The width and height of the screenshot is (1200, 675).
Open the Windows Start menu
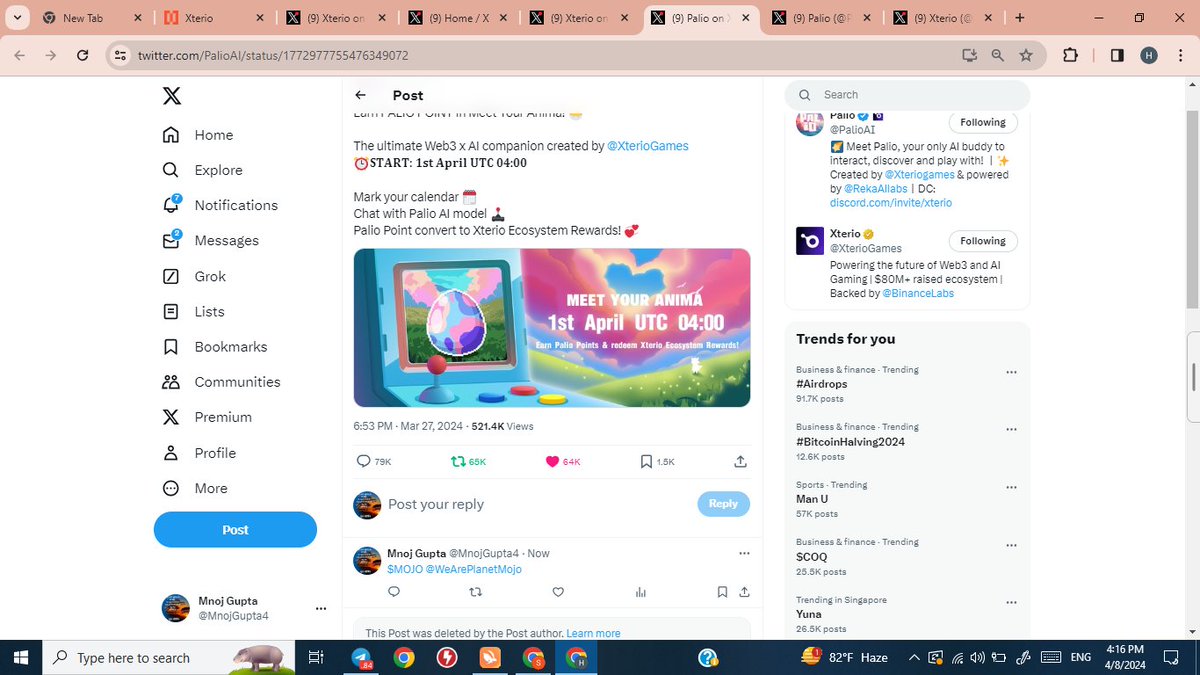pos(22,657)
